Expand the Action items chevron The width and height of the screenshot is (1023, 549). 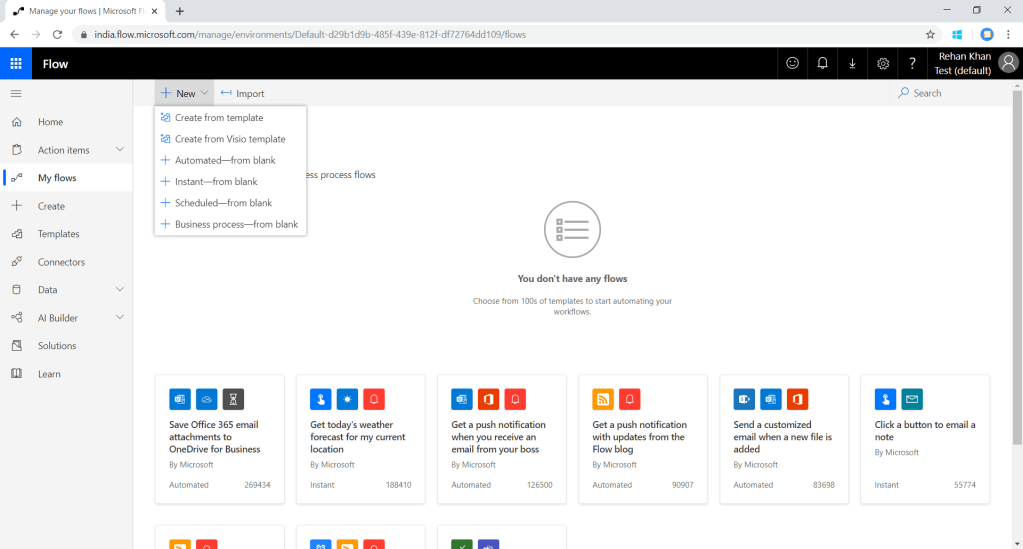[120, 150]
